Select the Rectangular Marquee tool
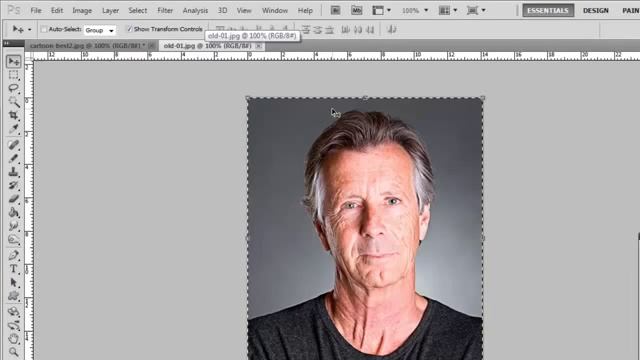 pyautogui.click(x=13, y=75)
